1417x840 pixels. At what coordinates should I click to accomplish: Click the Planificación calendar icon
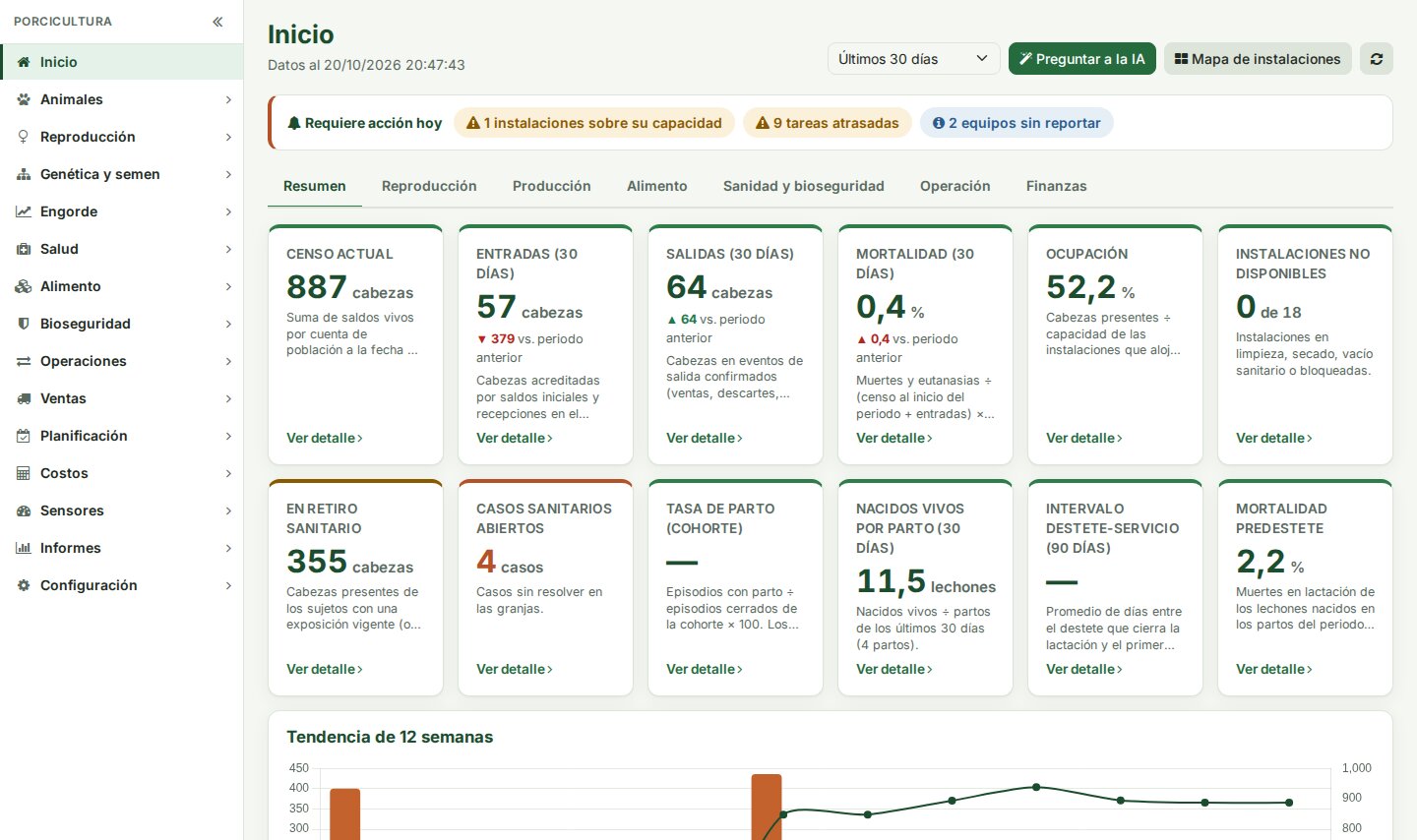(x=24, y=436)
